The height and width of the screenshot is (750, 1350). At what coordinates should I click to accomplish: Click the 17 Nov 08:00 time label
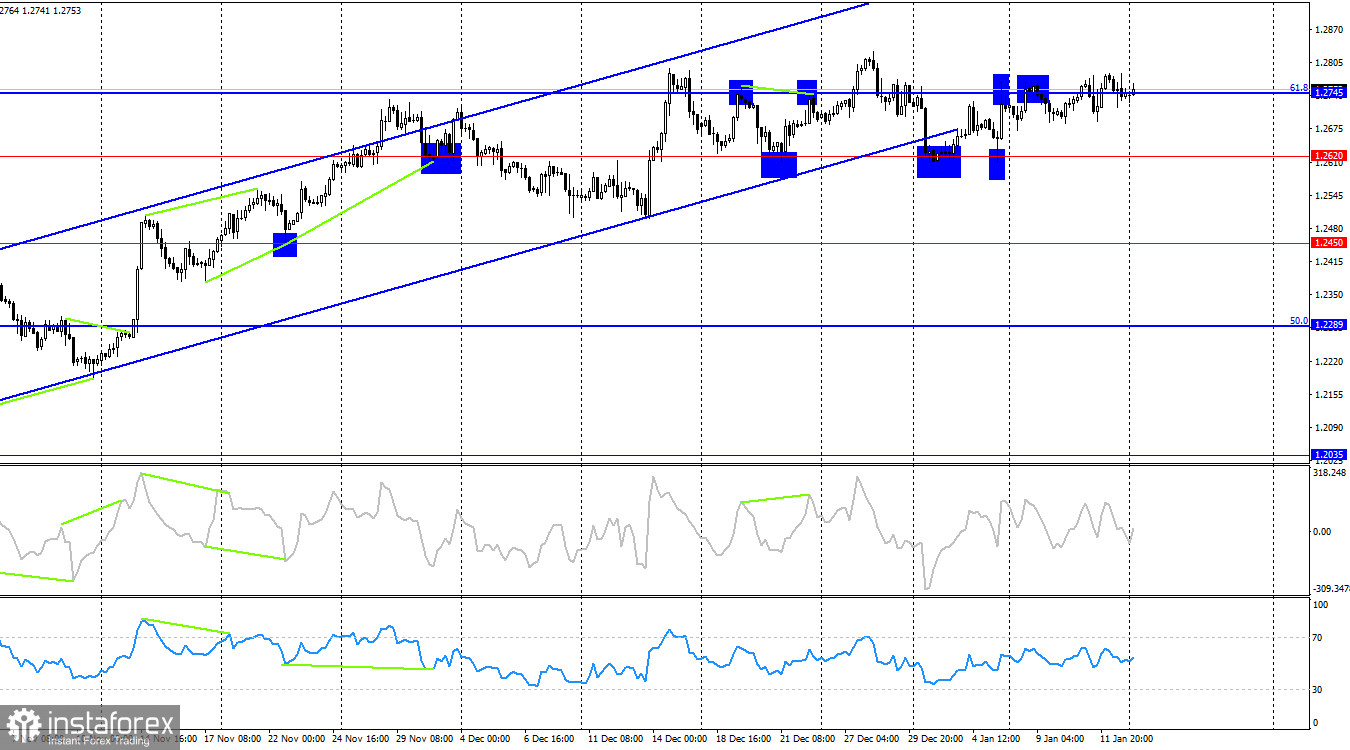(x=234, y=739)
